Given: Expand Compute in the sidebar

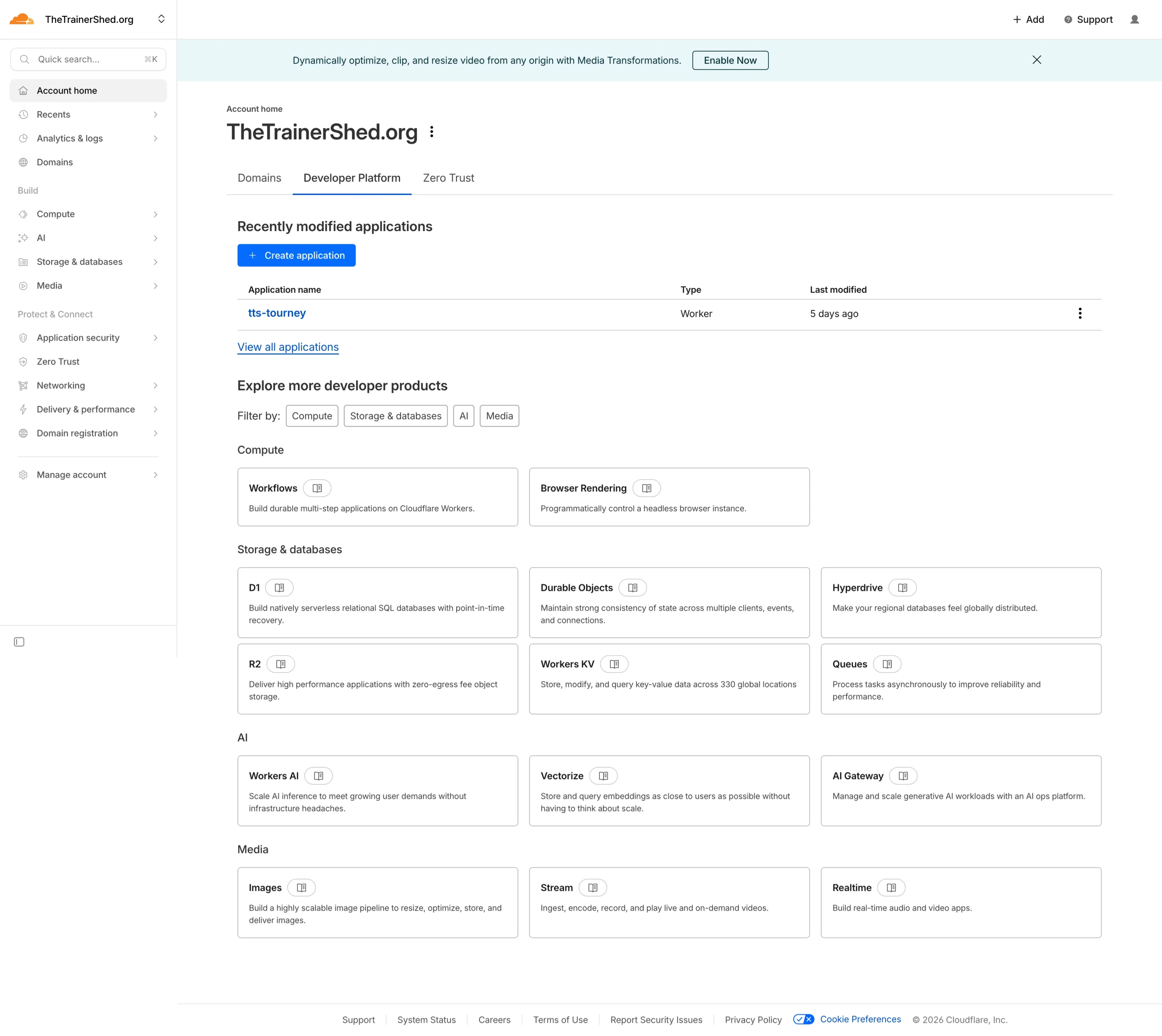Looking at the screenshot, I should coord(88,214).
